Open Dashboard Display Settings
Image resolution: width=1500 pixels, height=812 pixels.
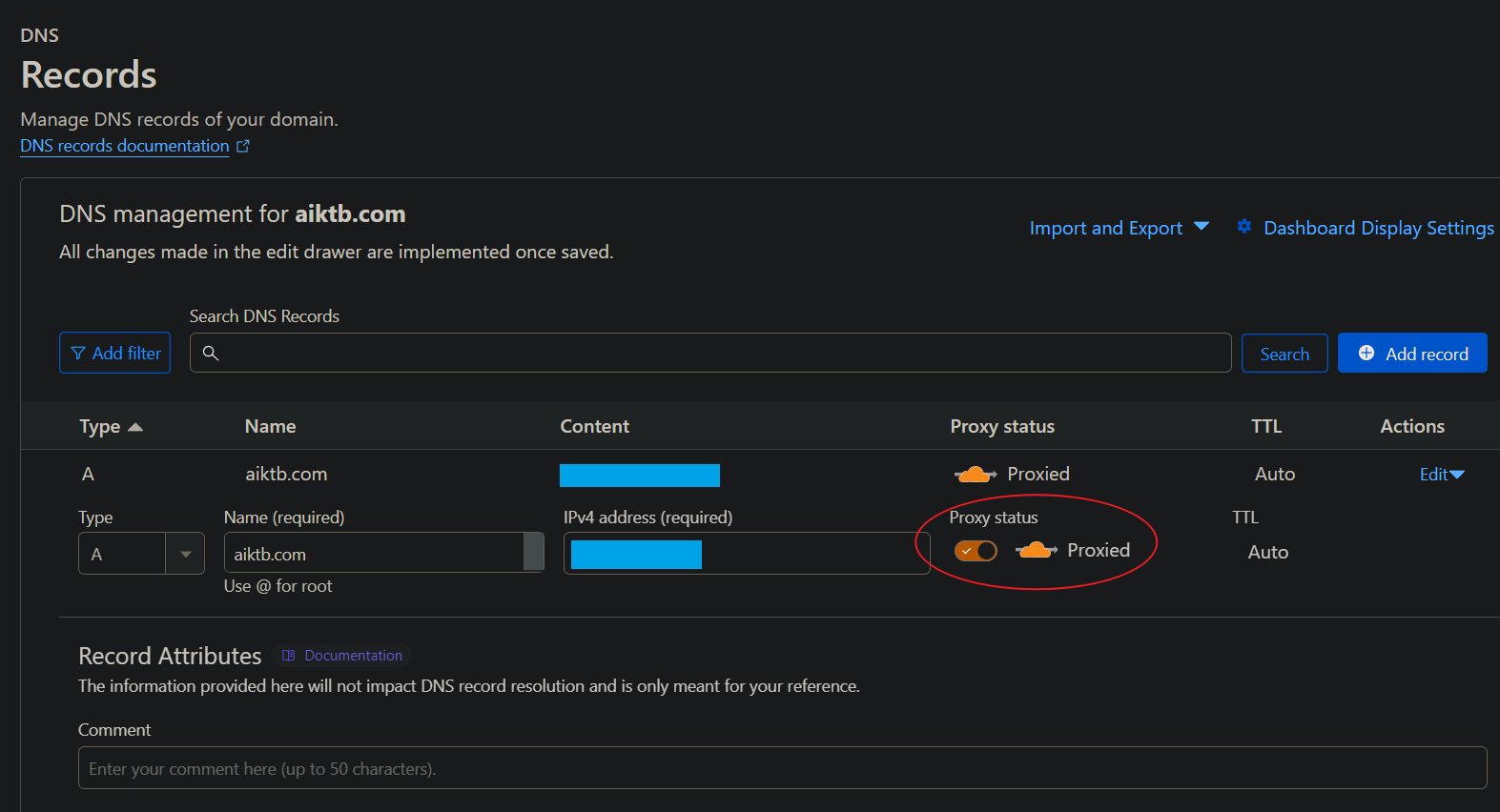1379,228
